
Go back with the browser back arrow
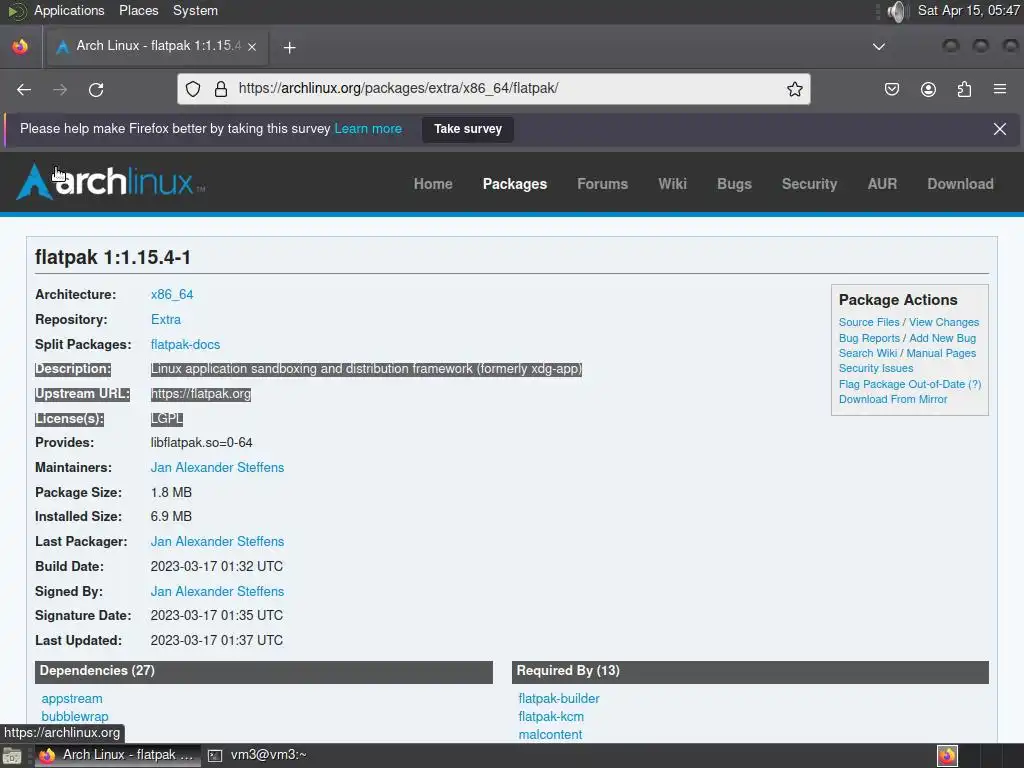point(24,89)
